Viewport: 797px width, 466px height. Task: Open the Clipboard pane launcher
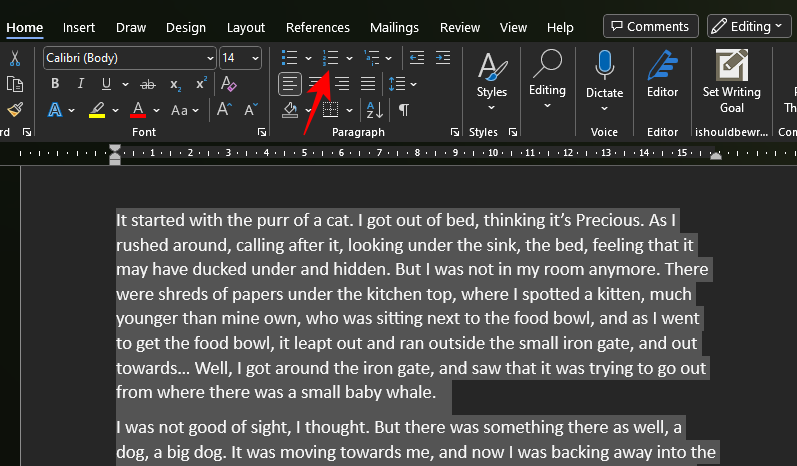click(x=26, y=133)
